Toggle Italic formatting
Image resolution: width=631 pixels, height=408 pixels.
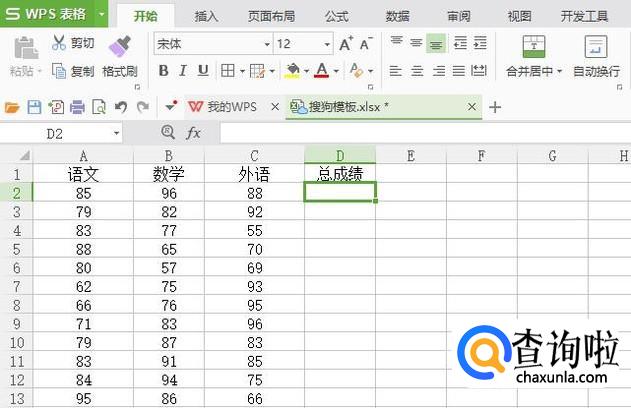click(183, 71)
